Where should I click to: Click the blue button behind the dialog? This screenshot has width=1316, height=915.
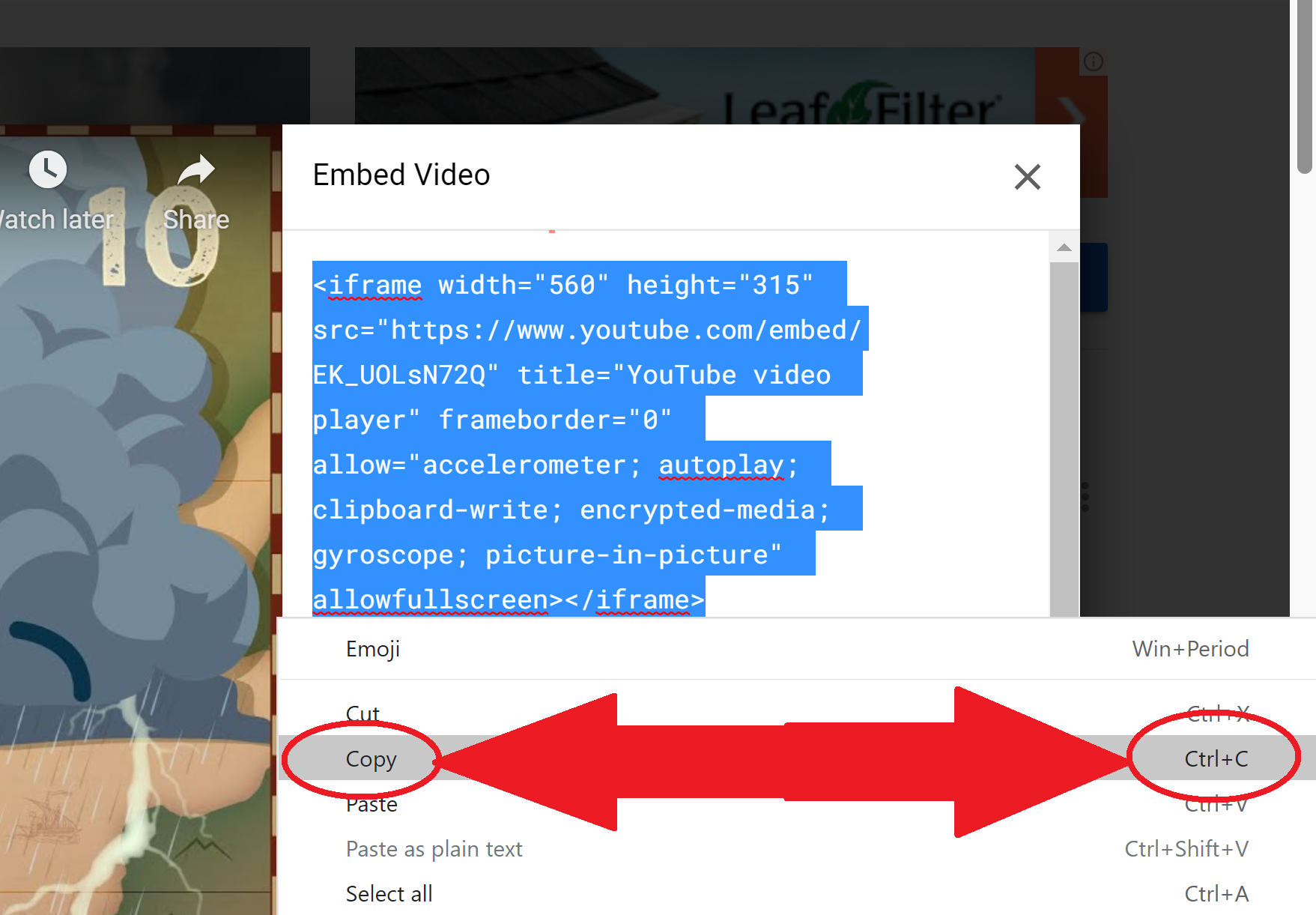click(1094, 277)
